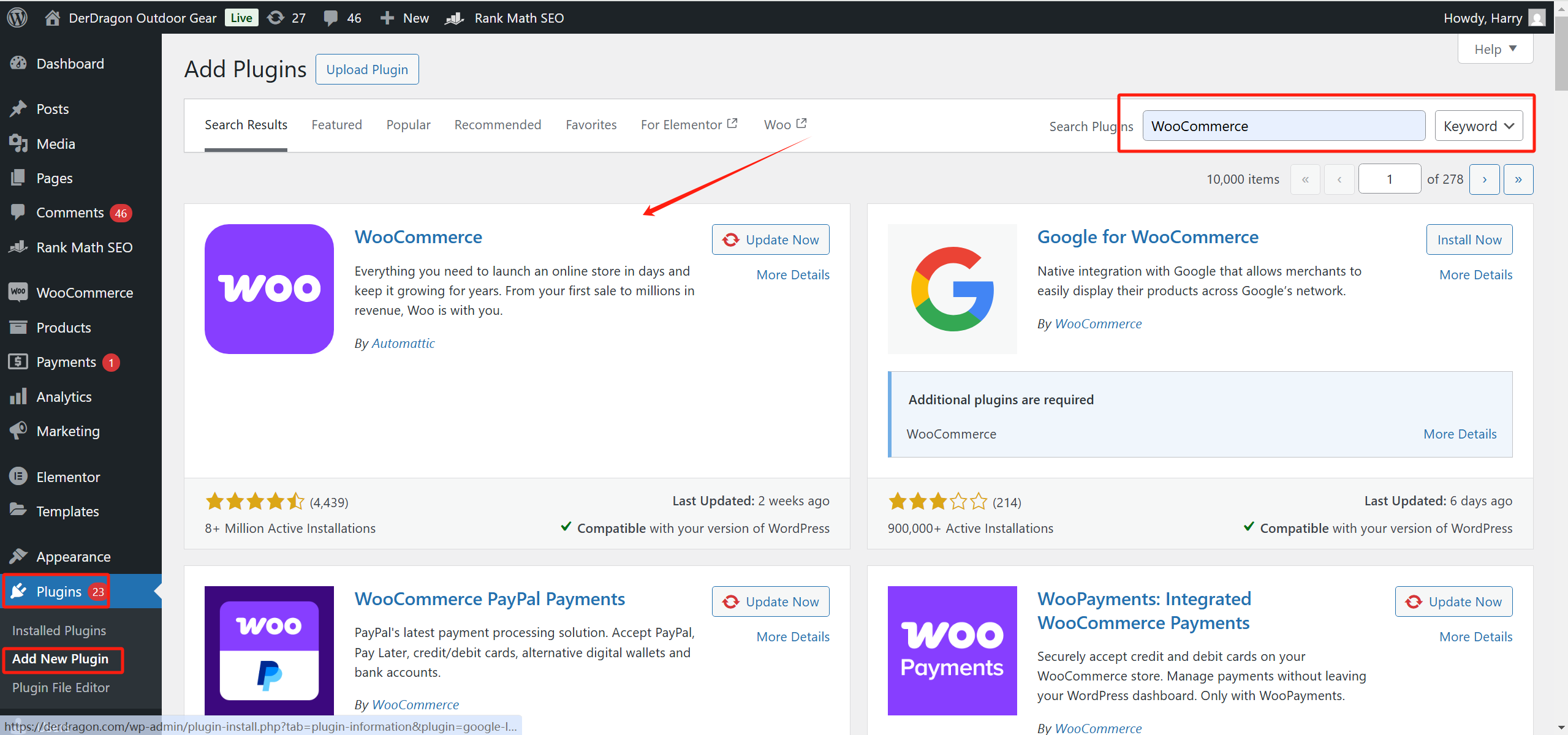
Task: Click the Marketing megaphone icon
Action: (18, 431)
